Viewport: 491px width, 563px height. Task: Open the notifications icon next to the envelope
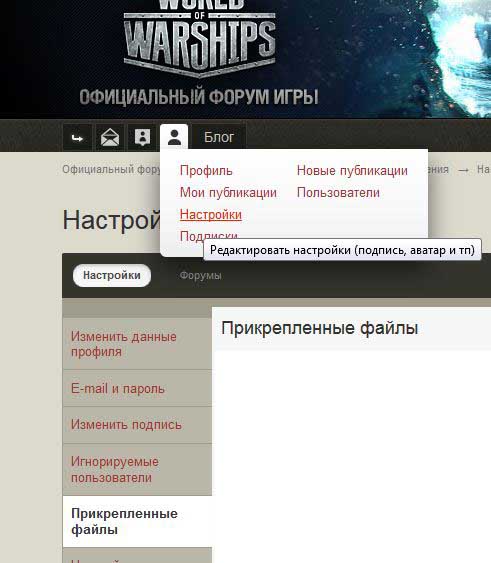(142, 138)
